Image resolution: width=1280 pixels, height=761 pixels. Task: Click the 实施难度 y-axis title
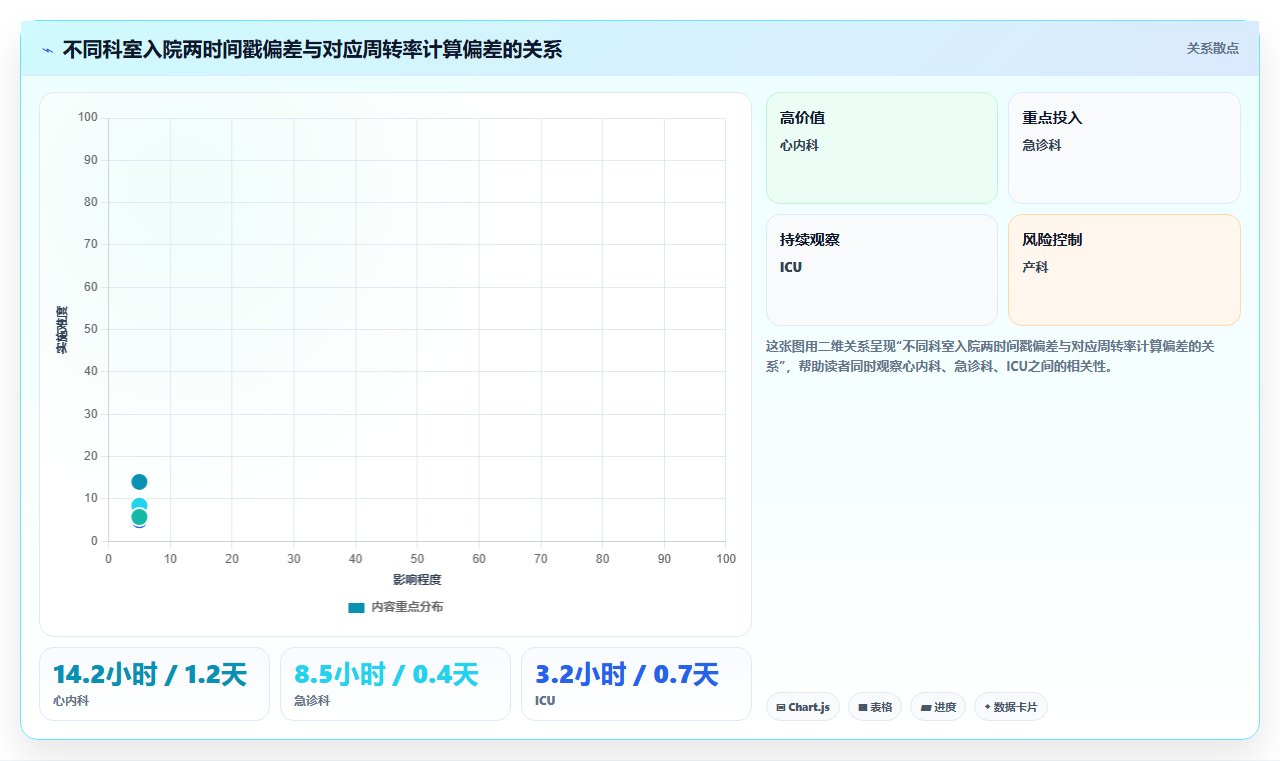(62, 329)
